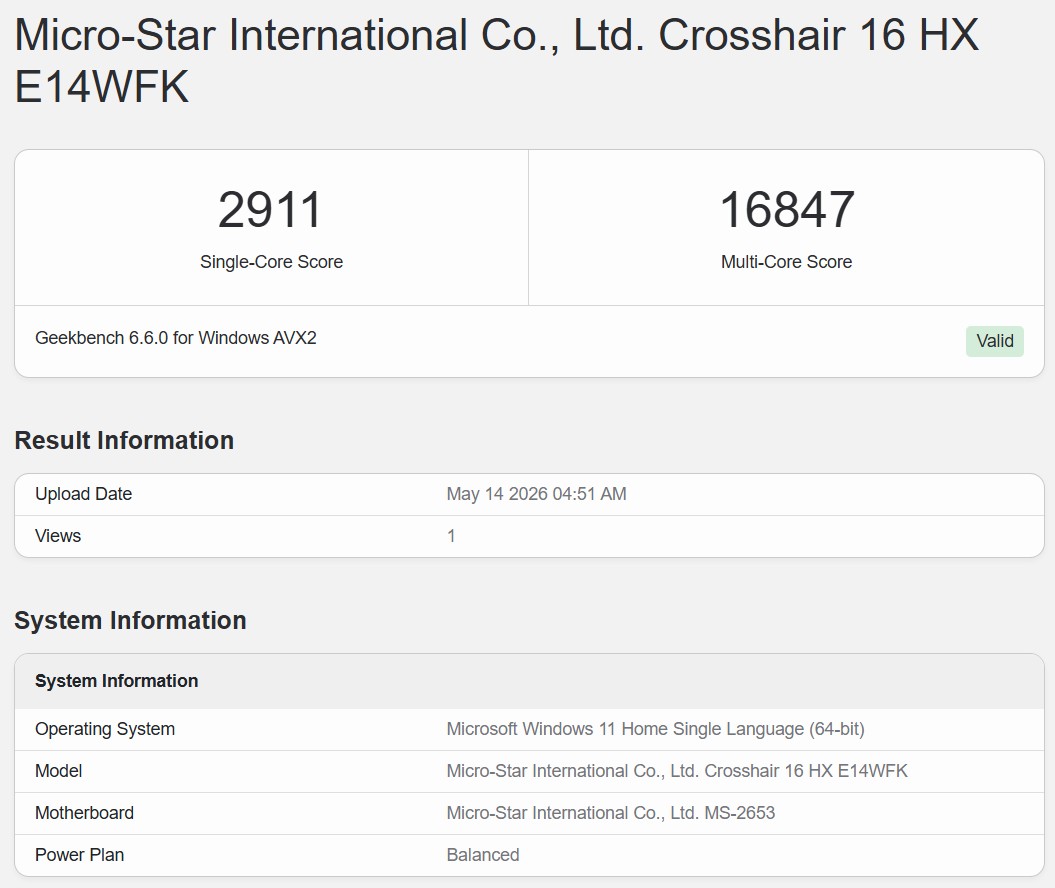1055x888 pixels.
Task: Select the Model value Crosshair 16 HX E14WFK
Action: click(x=677, y=771)
